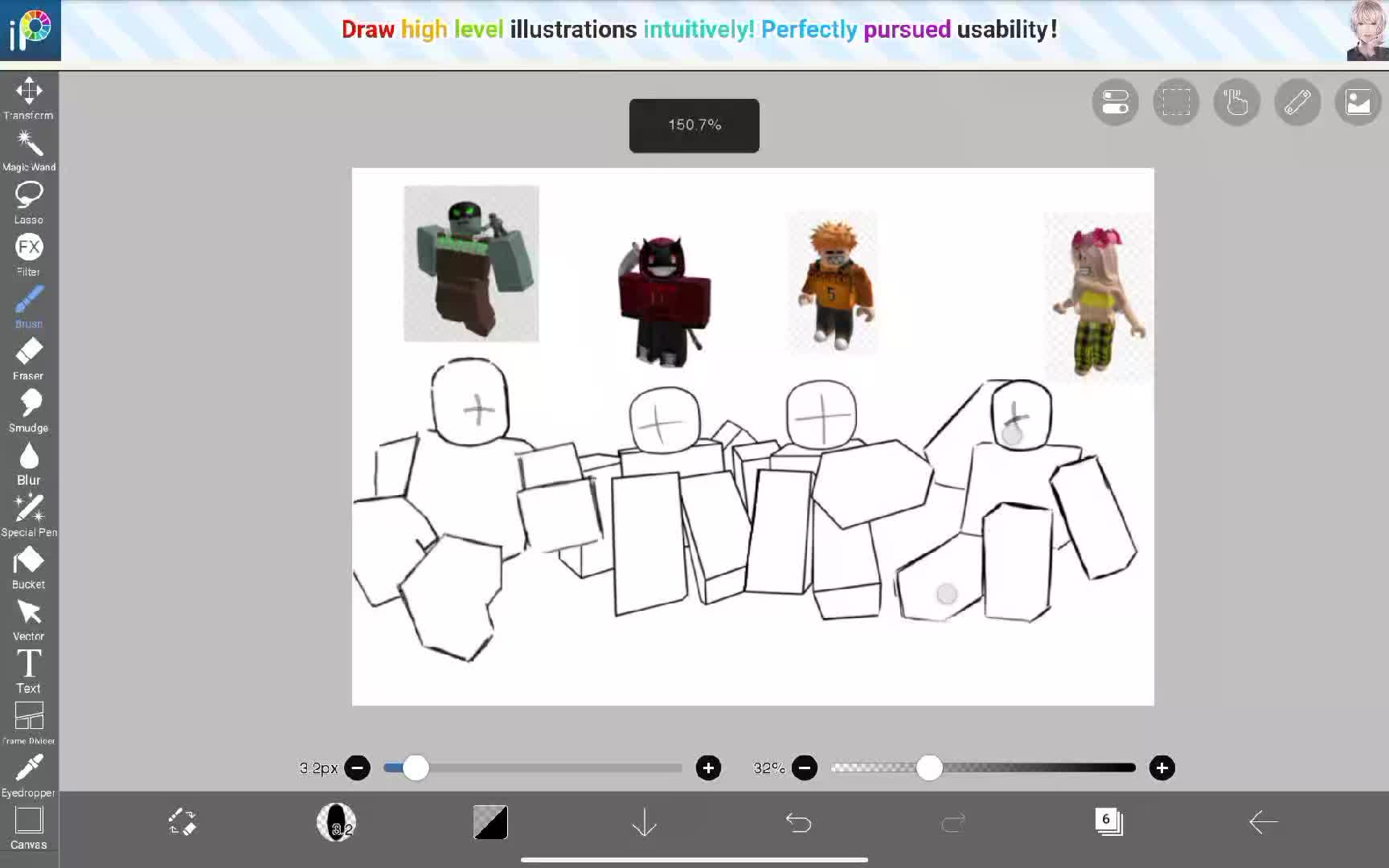Tap the hand drawing-tool button
Image resolution: width=1389 pixels, height=868 pixels.
pos(1236,102)
